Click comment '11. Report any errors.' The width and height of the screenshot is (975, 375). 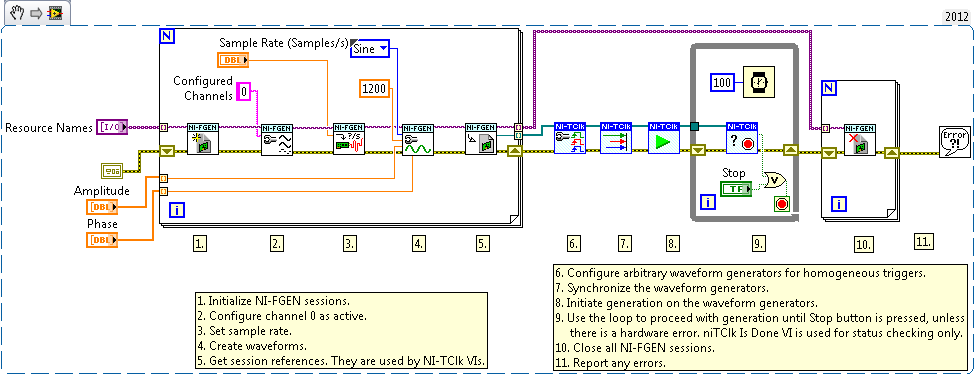coord(611,362)
